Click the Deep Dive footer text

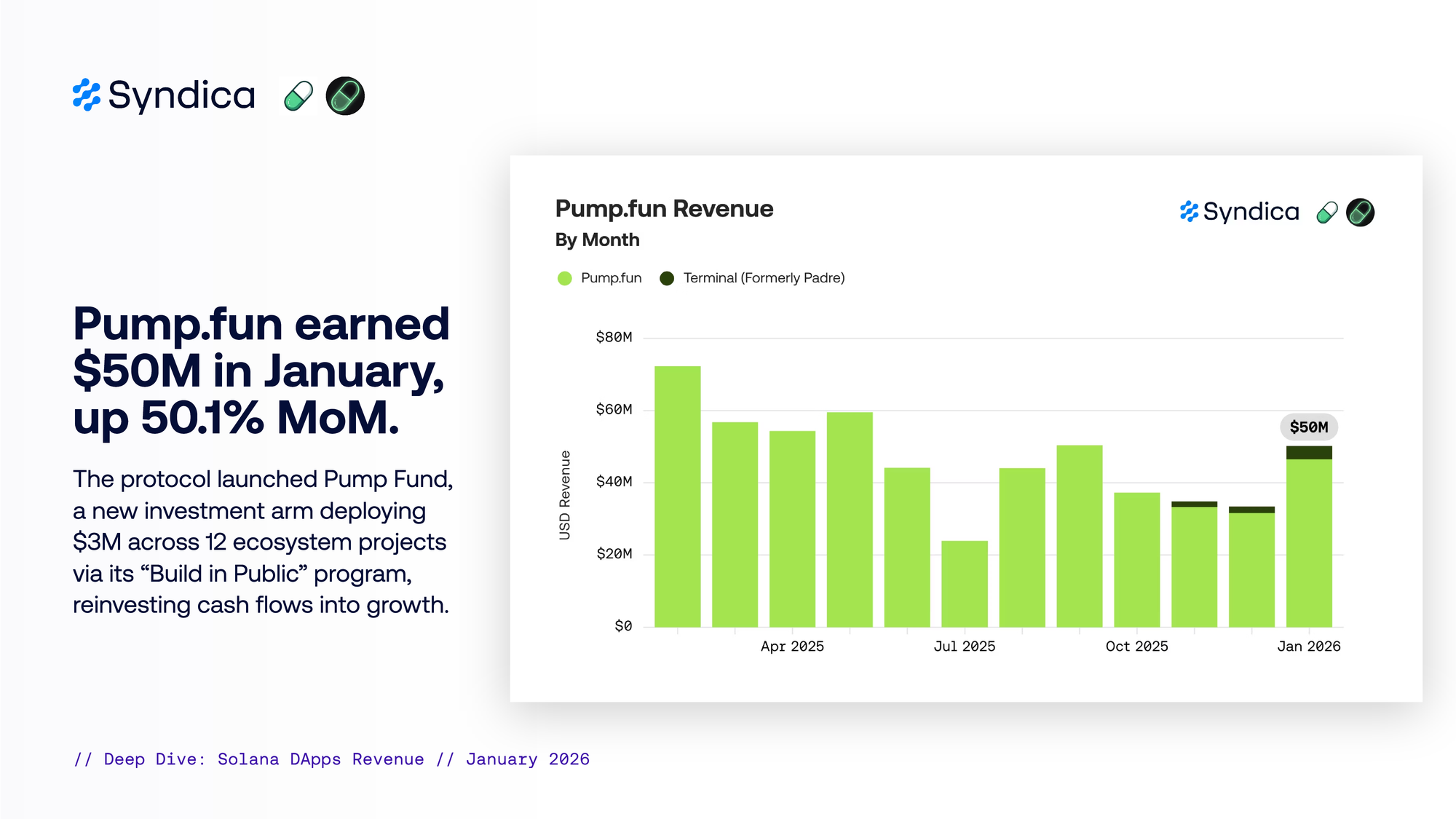(331, 759)
